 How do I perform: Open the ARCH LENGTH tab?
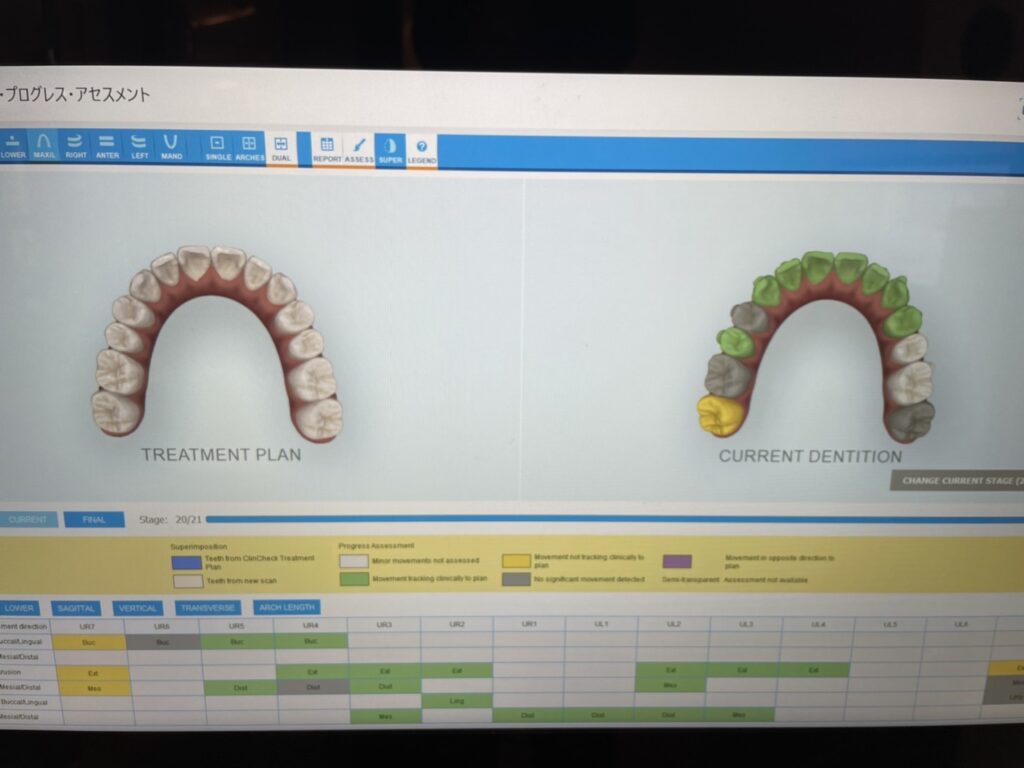[x=287, y=607]
